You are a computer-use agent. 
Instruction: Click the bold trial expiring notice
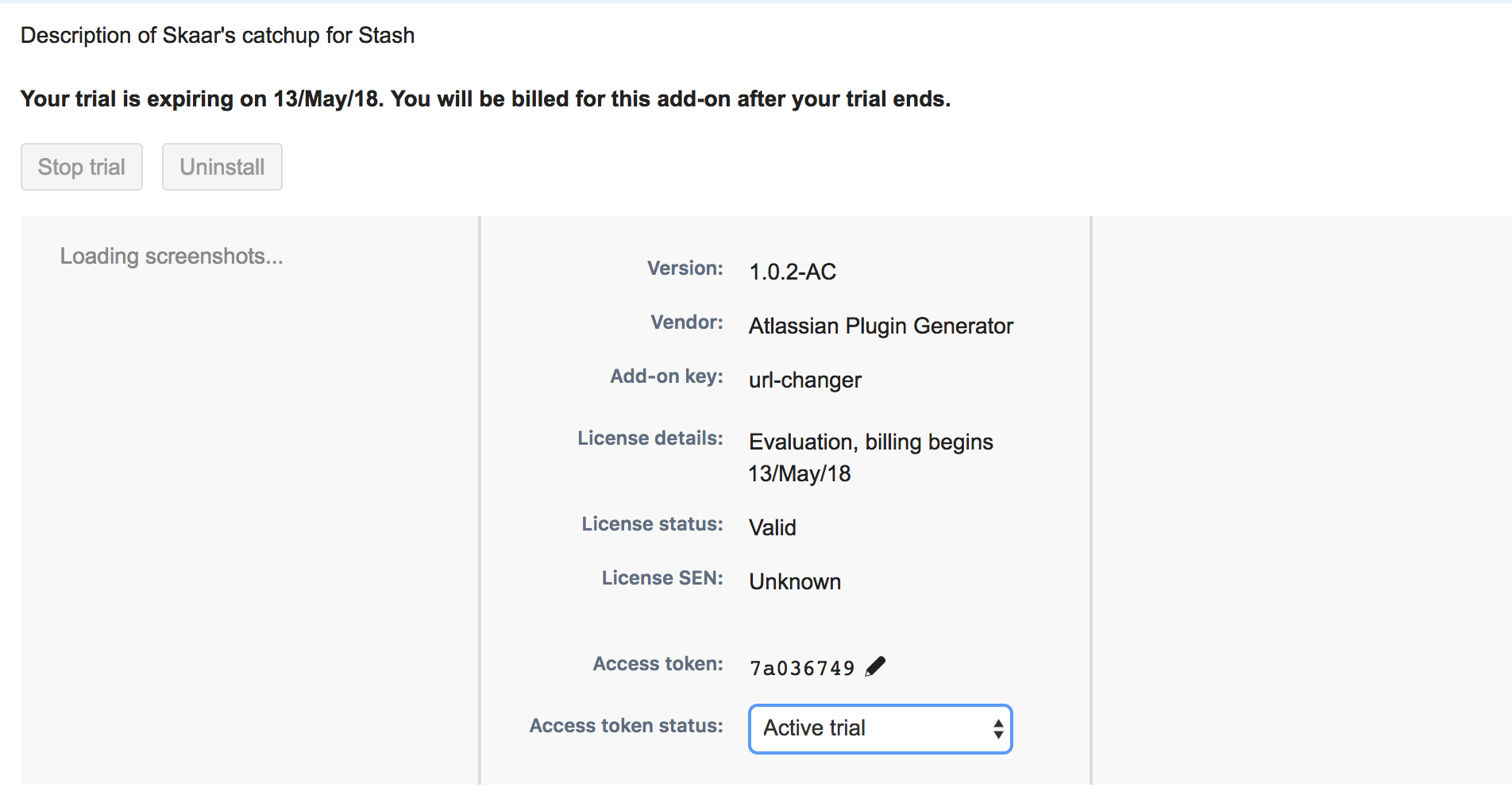pos(485,98)
